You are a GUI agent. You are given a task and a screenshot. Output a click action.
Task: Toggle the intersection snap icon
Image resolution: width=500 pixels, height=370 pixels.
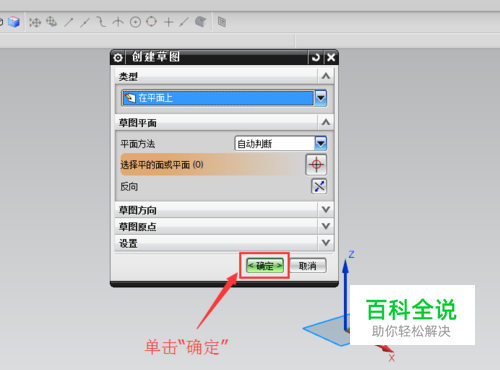(118, 22)
